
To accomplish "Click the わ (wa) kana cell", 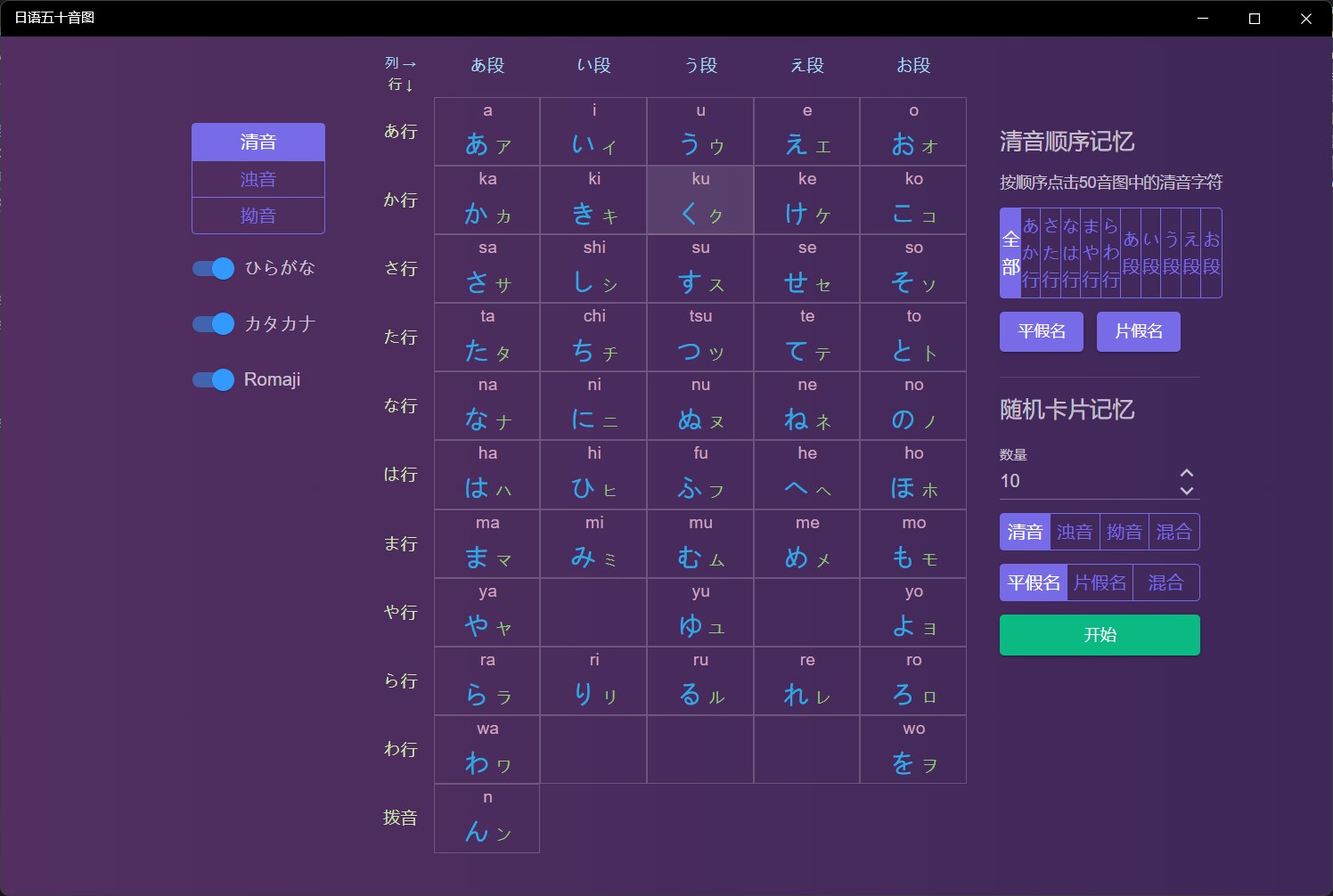I will coord(487,750).
